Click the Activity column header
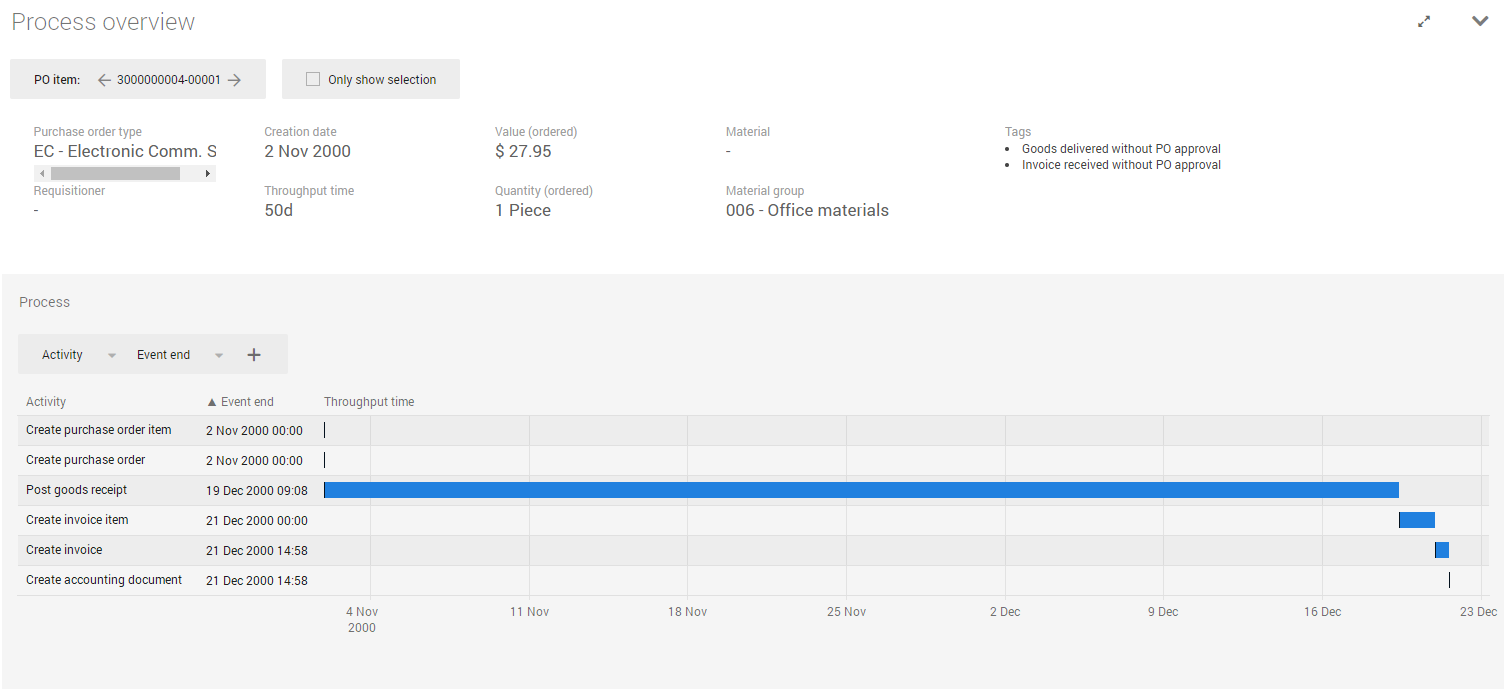This screenshot has height=689, width=1504. (46, 402)
